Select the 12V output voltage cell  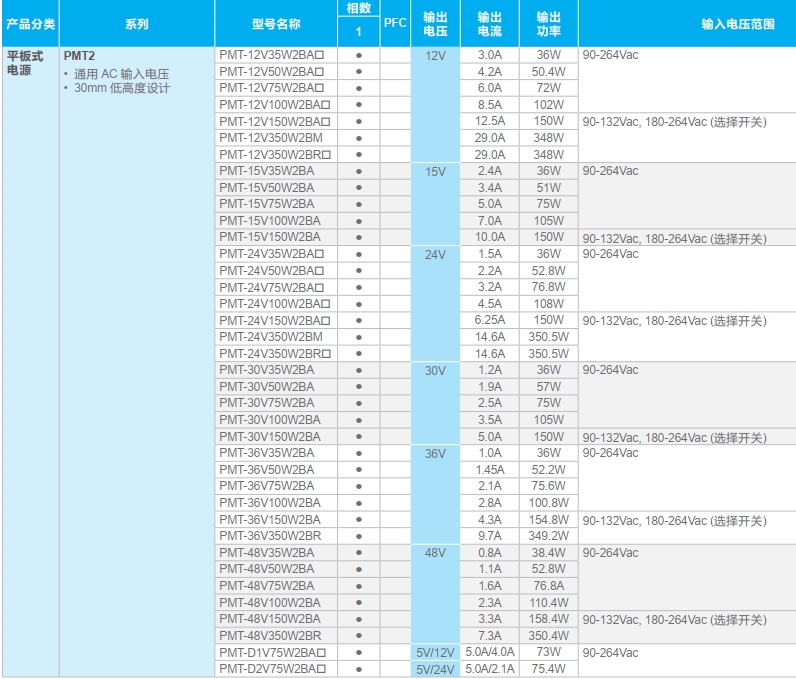(435, 56)
